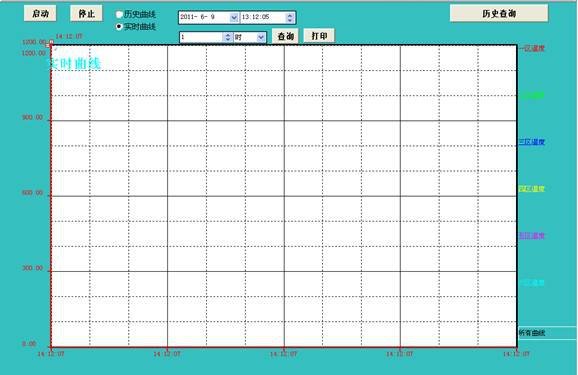Click the green second zone temperature legend
578x375 pixels.
(532, 95)
